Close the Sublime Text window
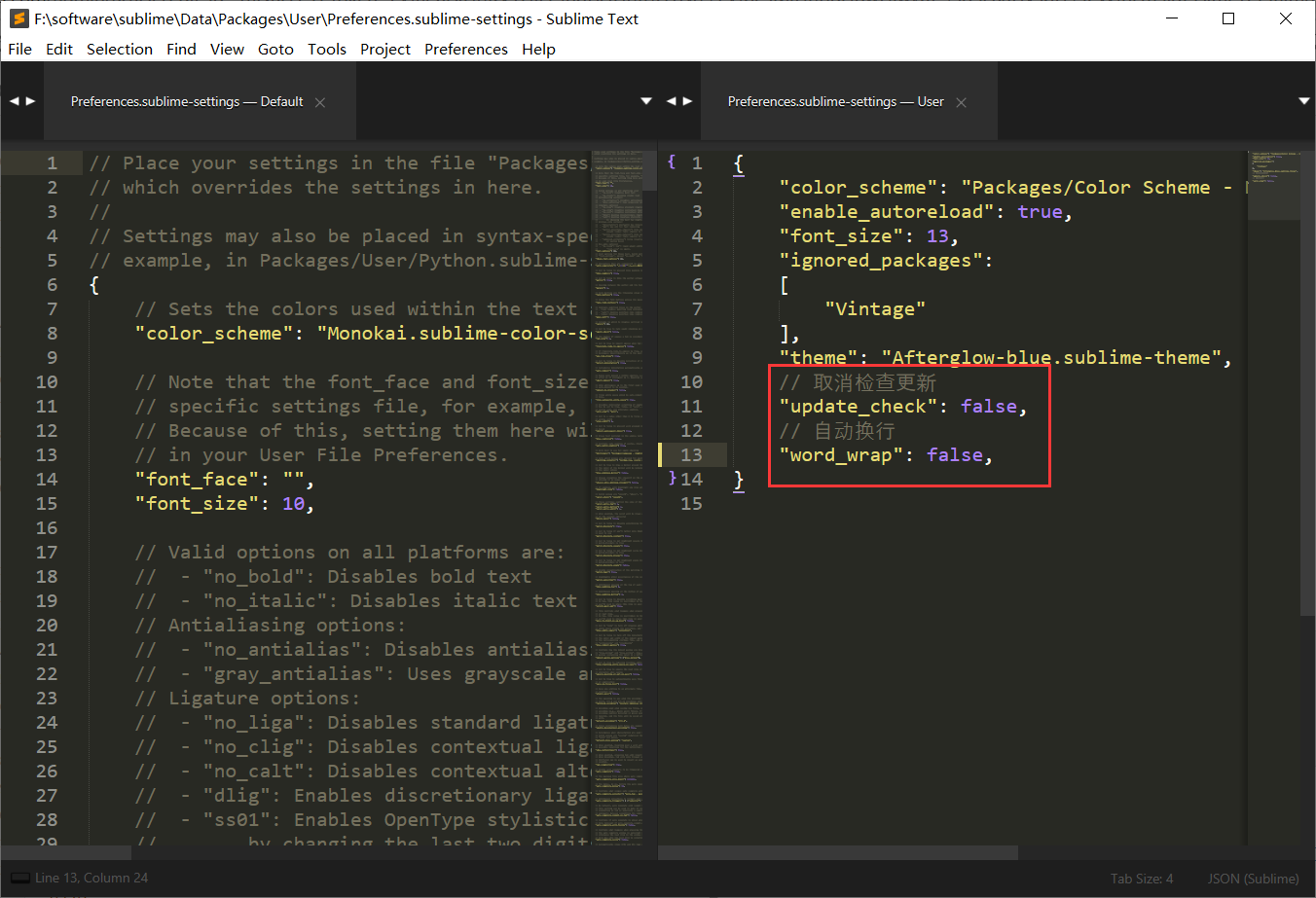Viewport: 1316px width, 898px height. tap(1286, 18)
